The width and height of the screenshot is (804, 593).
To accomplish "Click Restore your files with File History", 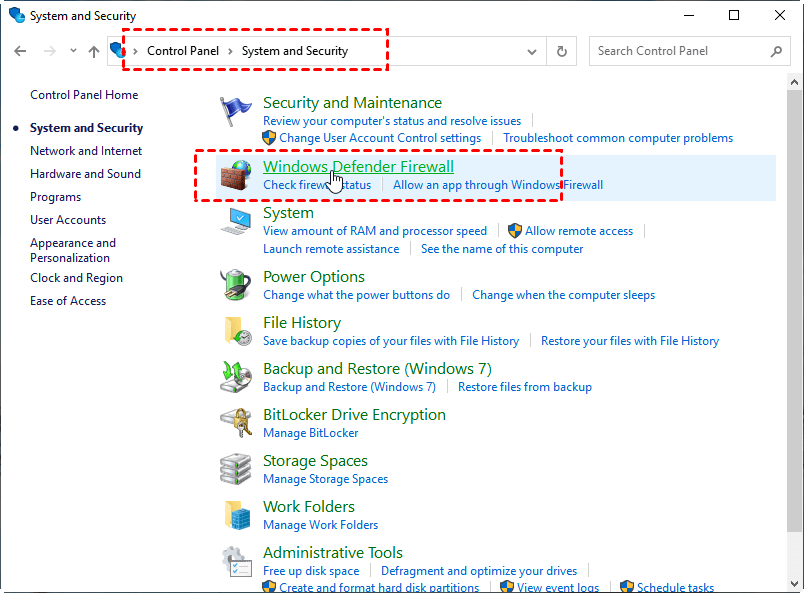I will [630, 341].
